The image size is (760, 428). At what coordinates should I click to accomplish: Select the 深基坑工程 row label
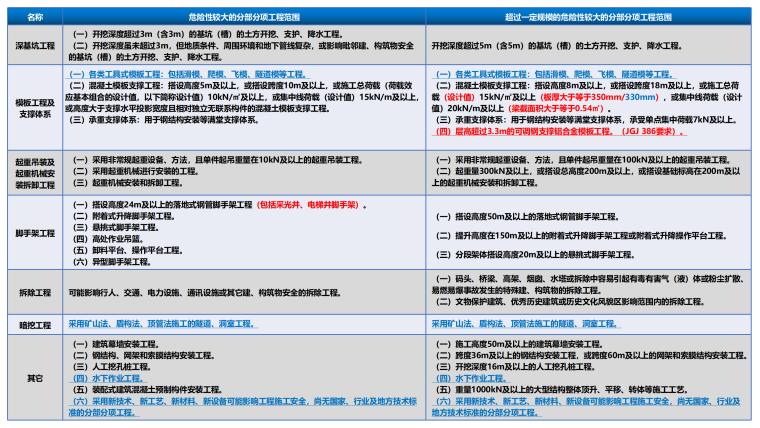pos(34,46)
